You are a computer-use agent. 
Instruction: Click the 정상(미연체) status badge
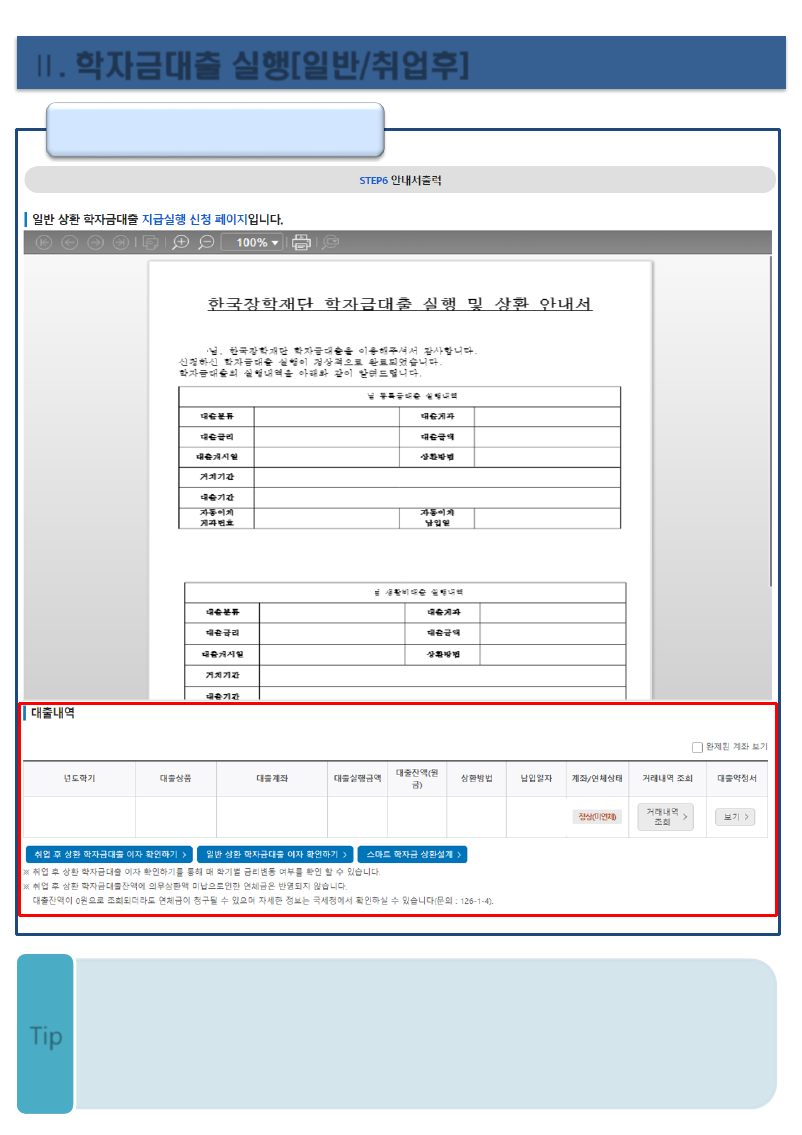point(597,817)
